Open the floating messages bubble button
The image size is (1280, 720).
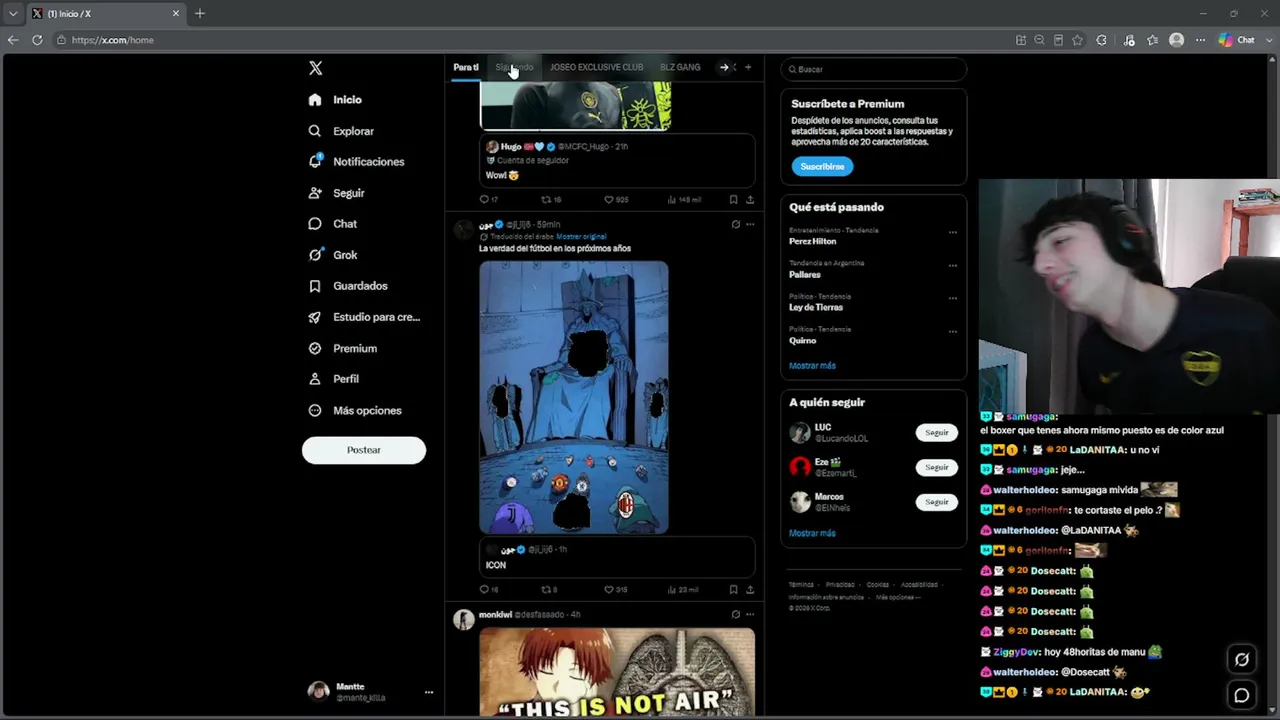[x=1242, y=695]
